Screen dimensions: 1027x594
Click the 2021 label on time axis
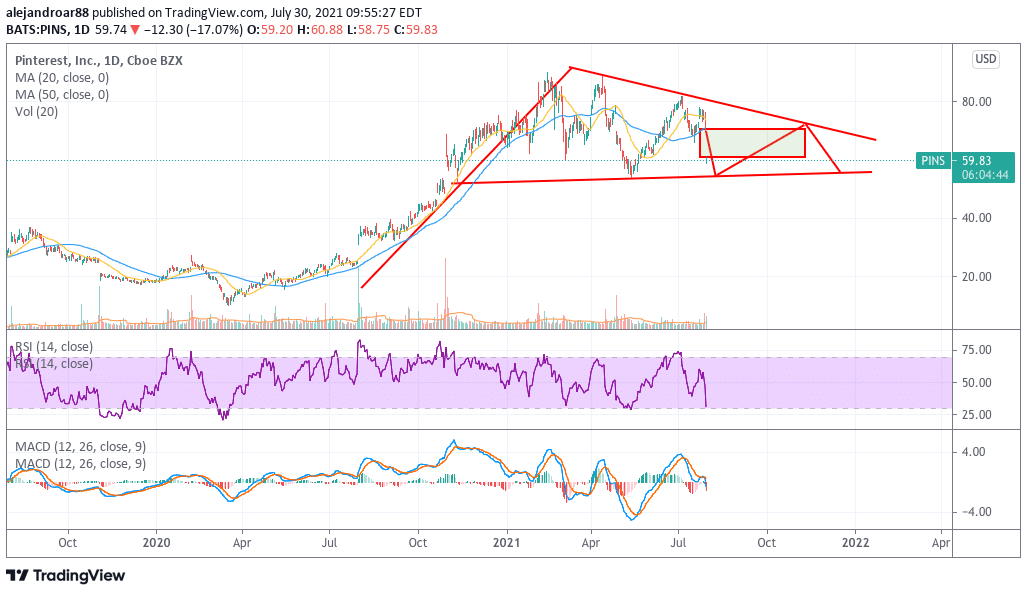coord(506,543)
